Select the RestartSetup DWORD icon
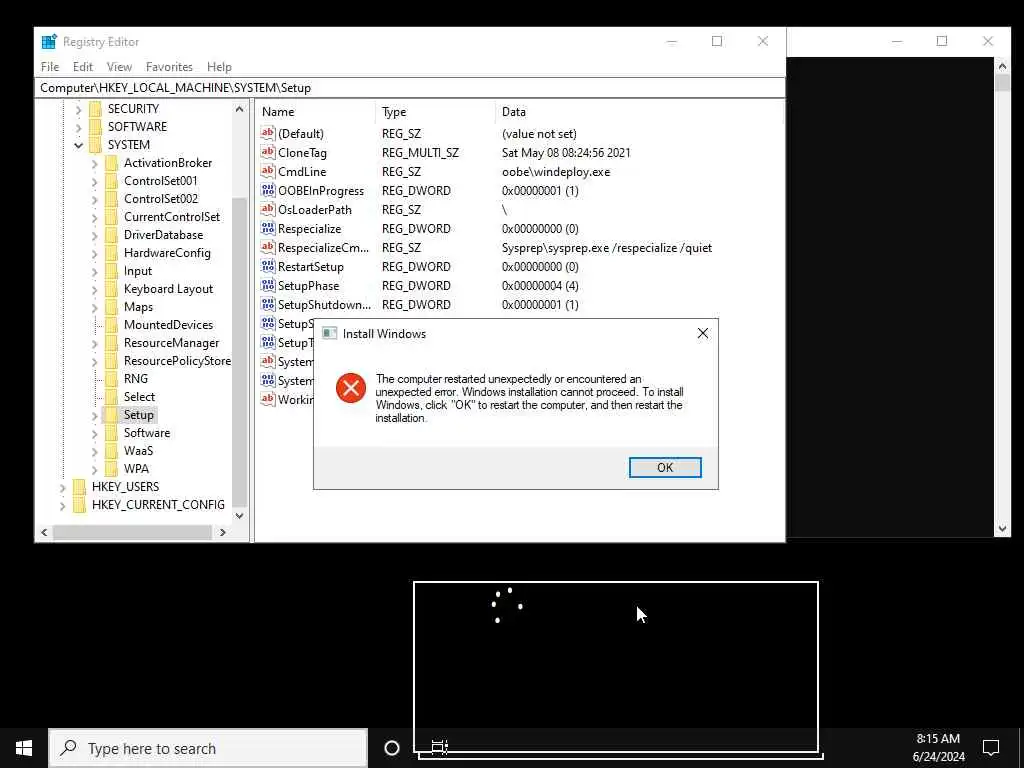Viewport: 1024px width, 768px height. point(268,266)
